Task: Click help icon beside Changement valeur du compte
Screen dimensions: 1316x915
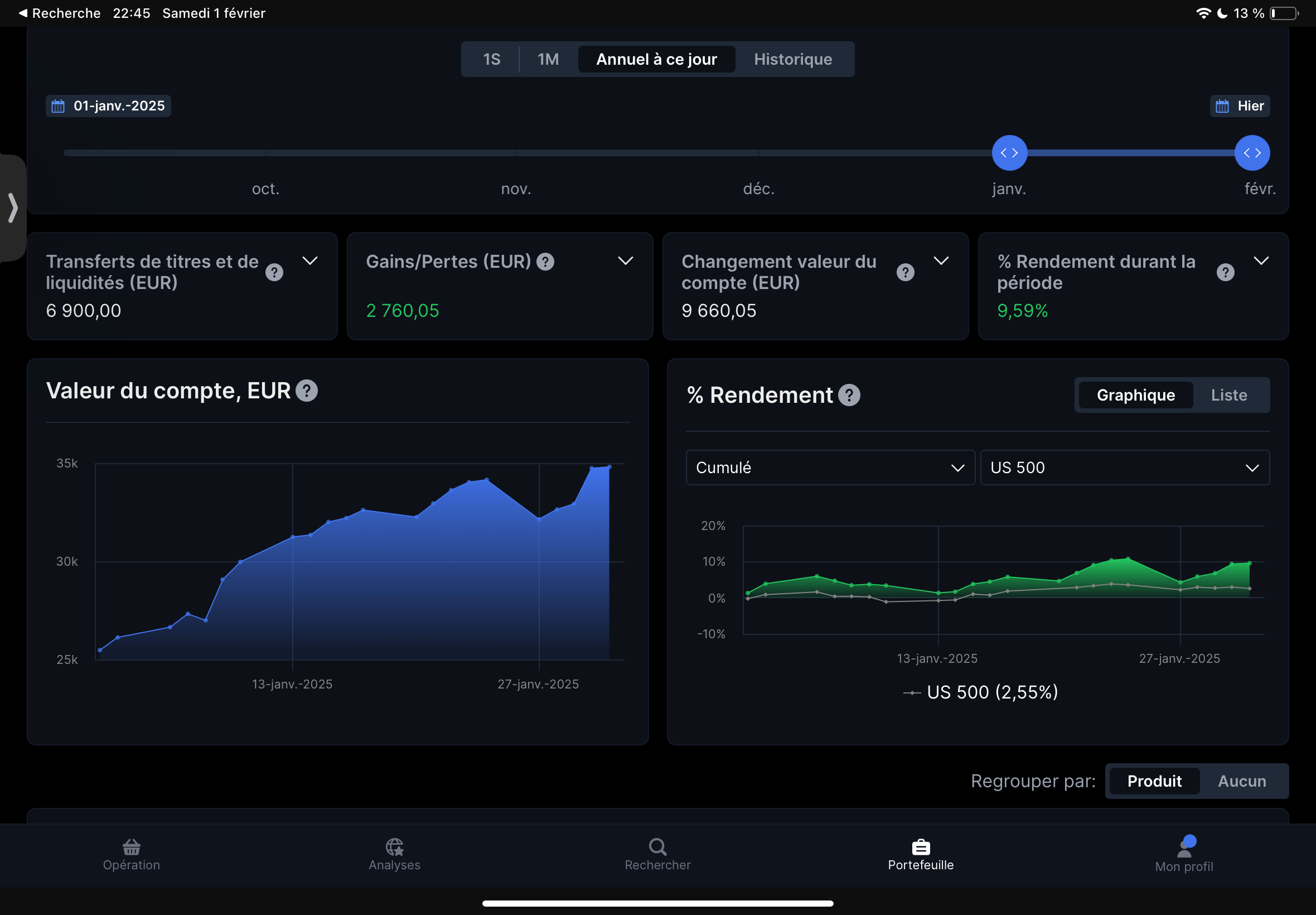Action: (905, 272)
